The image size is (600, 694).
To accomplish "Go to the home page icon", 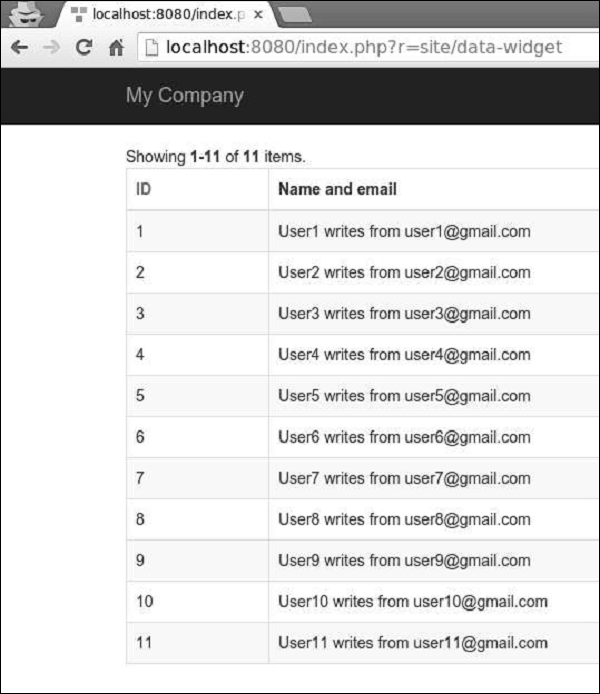I will 116,47.
